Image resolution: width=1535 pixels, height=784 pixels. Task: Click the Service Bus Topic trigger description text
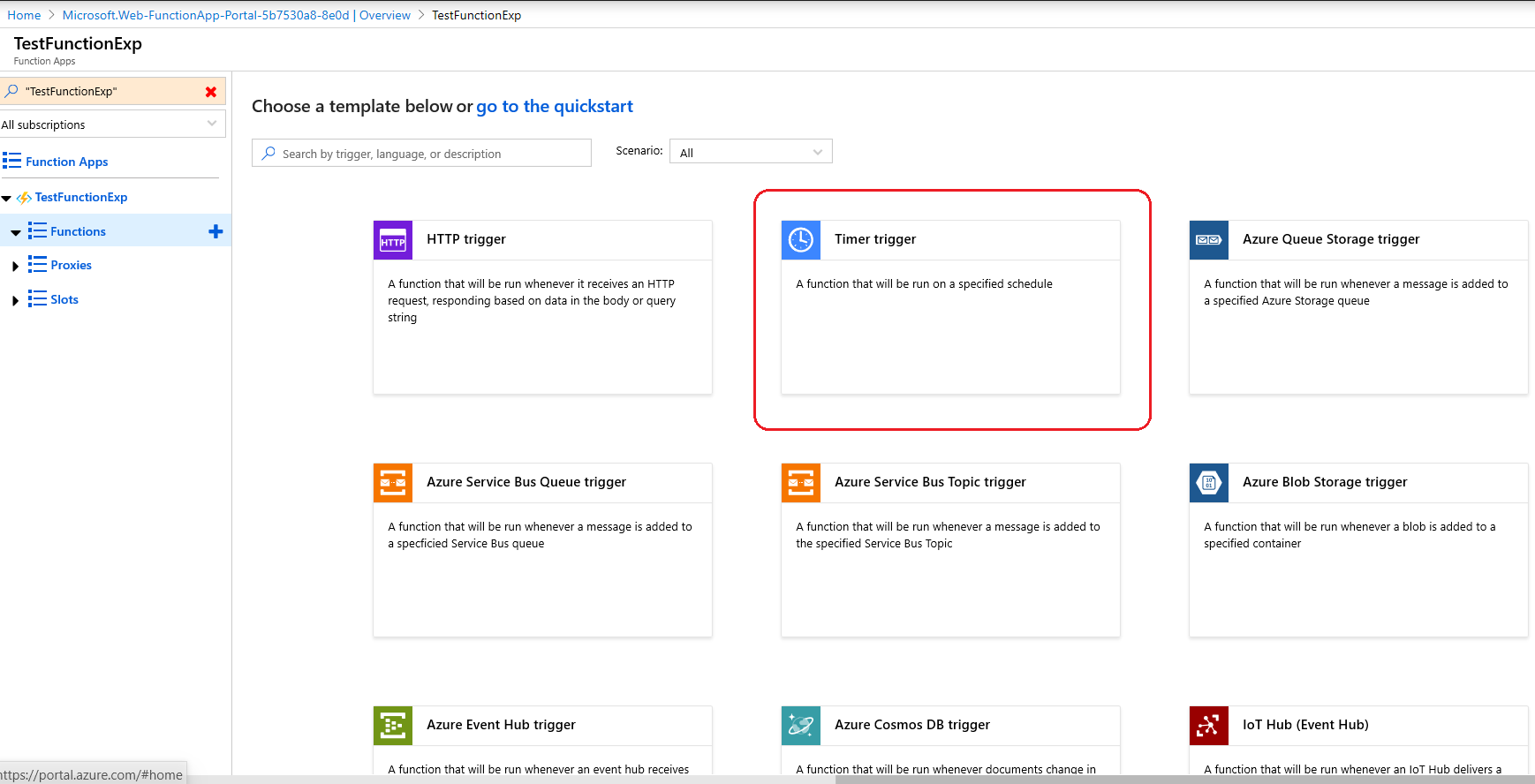point(948,535)
